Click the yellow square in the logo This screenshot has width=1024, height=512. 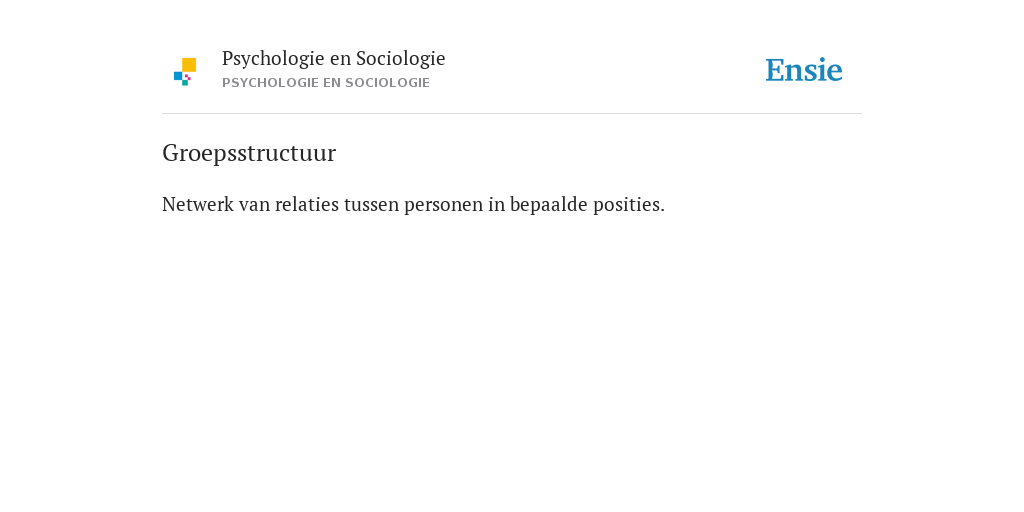click(189, 65)
